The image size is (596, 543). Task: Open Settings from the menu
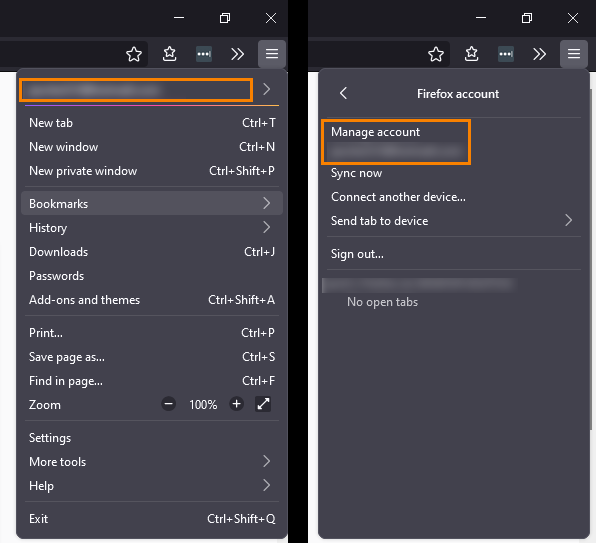tap(152, 437)
